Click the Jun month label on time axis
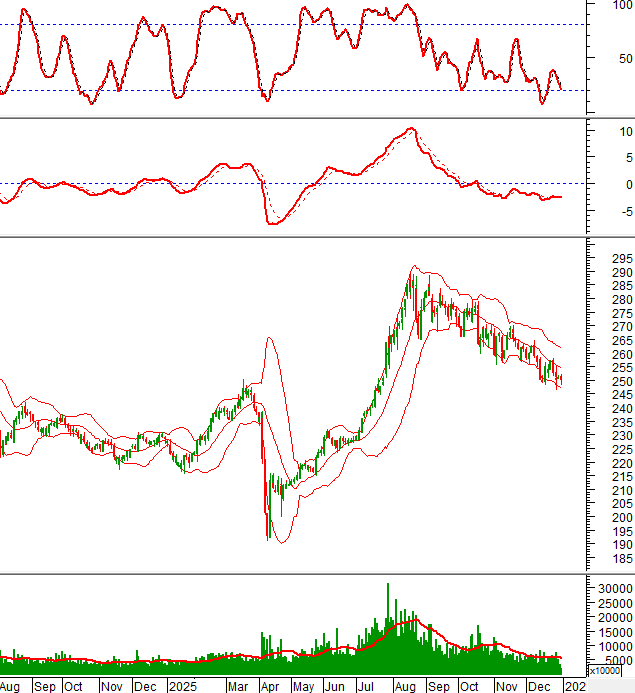 336,687
